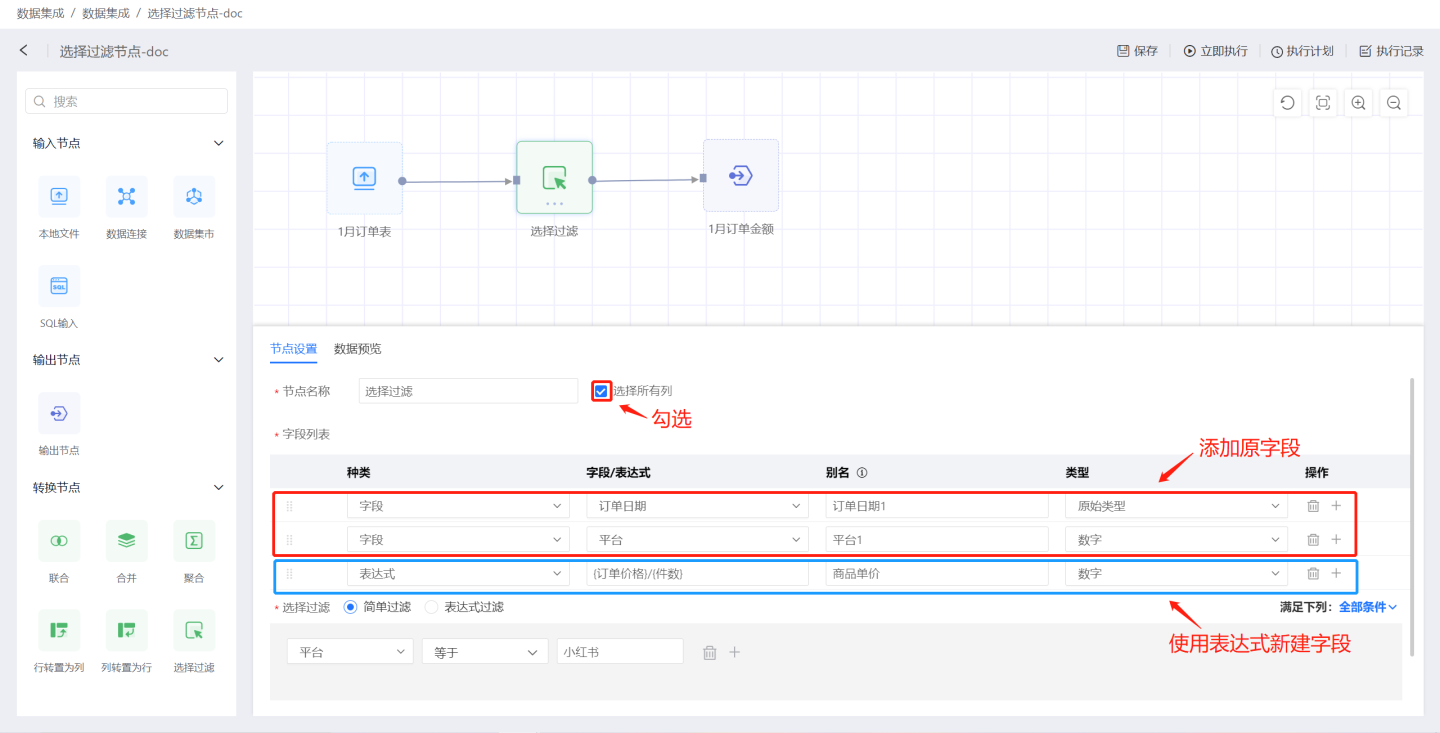The width and height of the screenshot is (1440, 733).
Task: Reset canvas with the refresh icon
Action: [x=1287, y=103]
